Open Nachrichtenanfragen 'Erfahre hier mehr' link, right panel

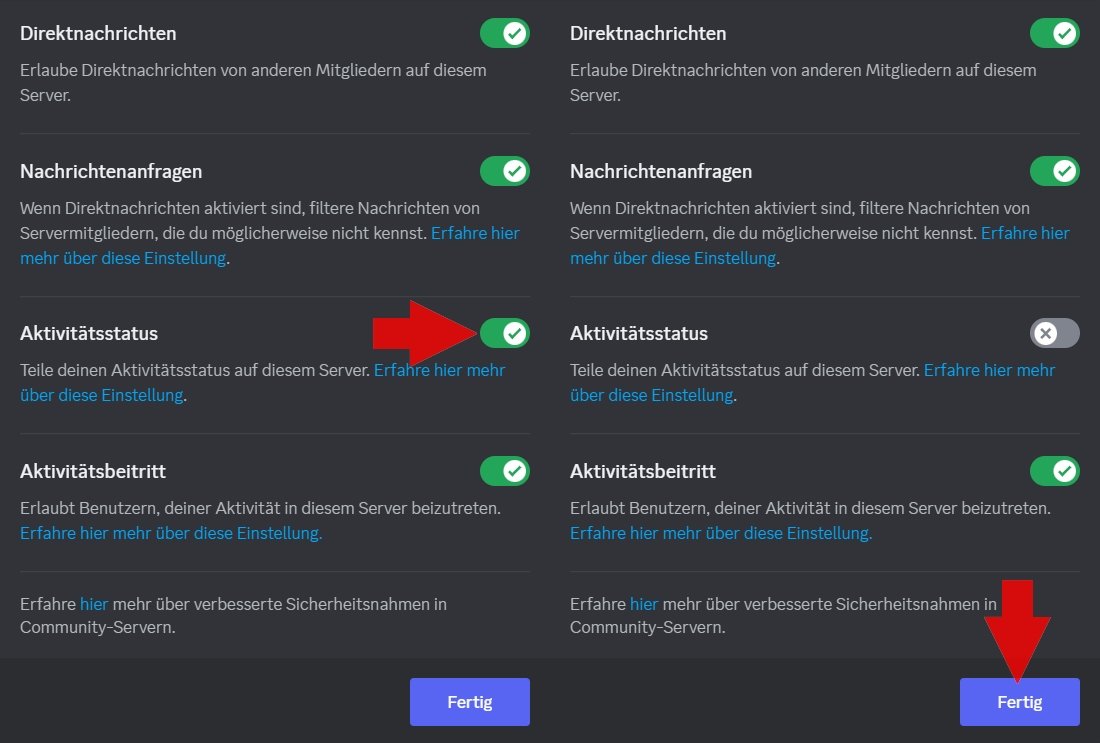[1024, 233]
